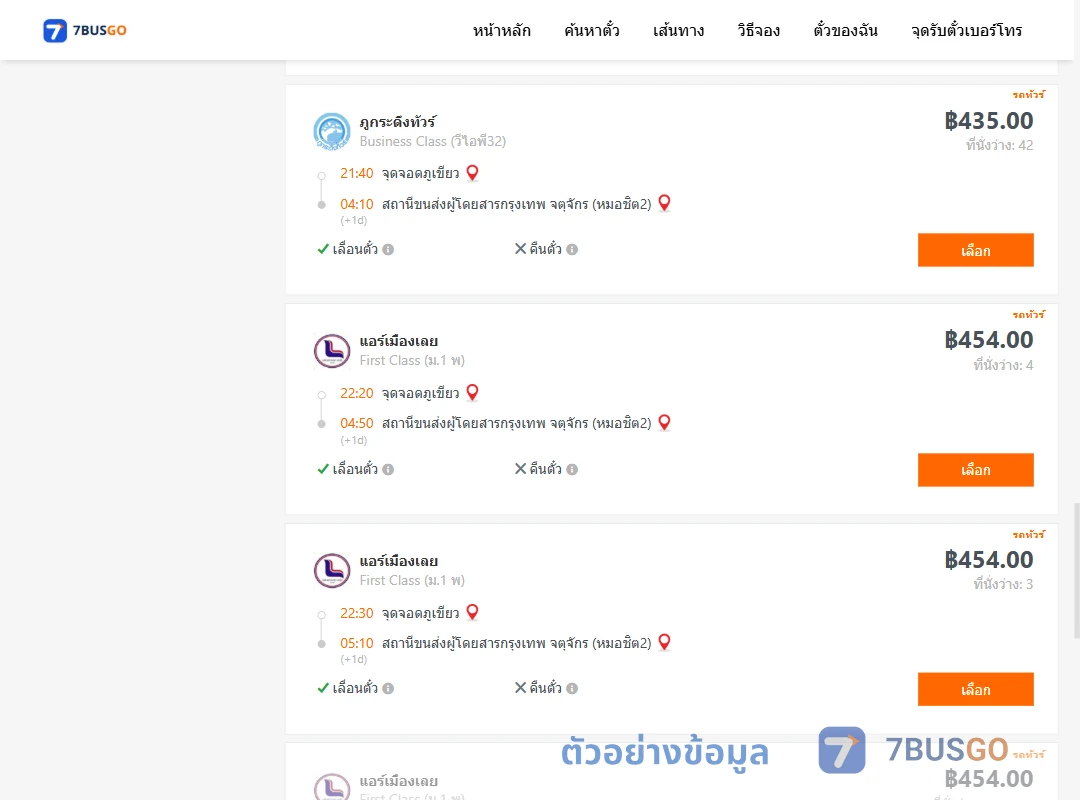The image size is (1080, 800).
Task: Click ที่นั่งว่าง: 3 text
Action: 1003,584
